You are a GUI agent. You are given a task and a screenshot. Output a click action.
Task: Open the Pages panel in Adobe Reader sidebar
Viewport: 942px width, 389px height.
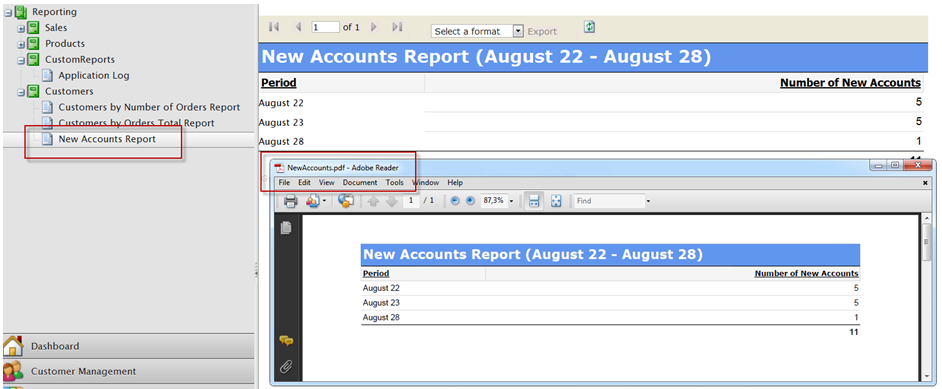[x=287, y=228]
